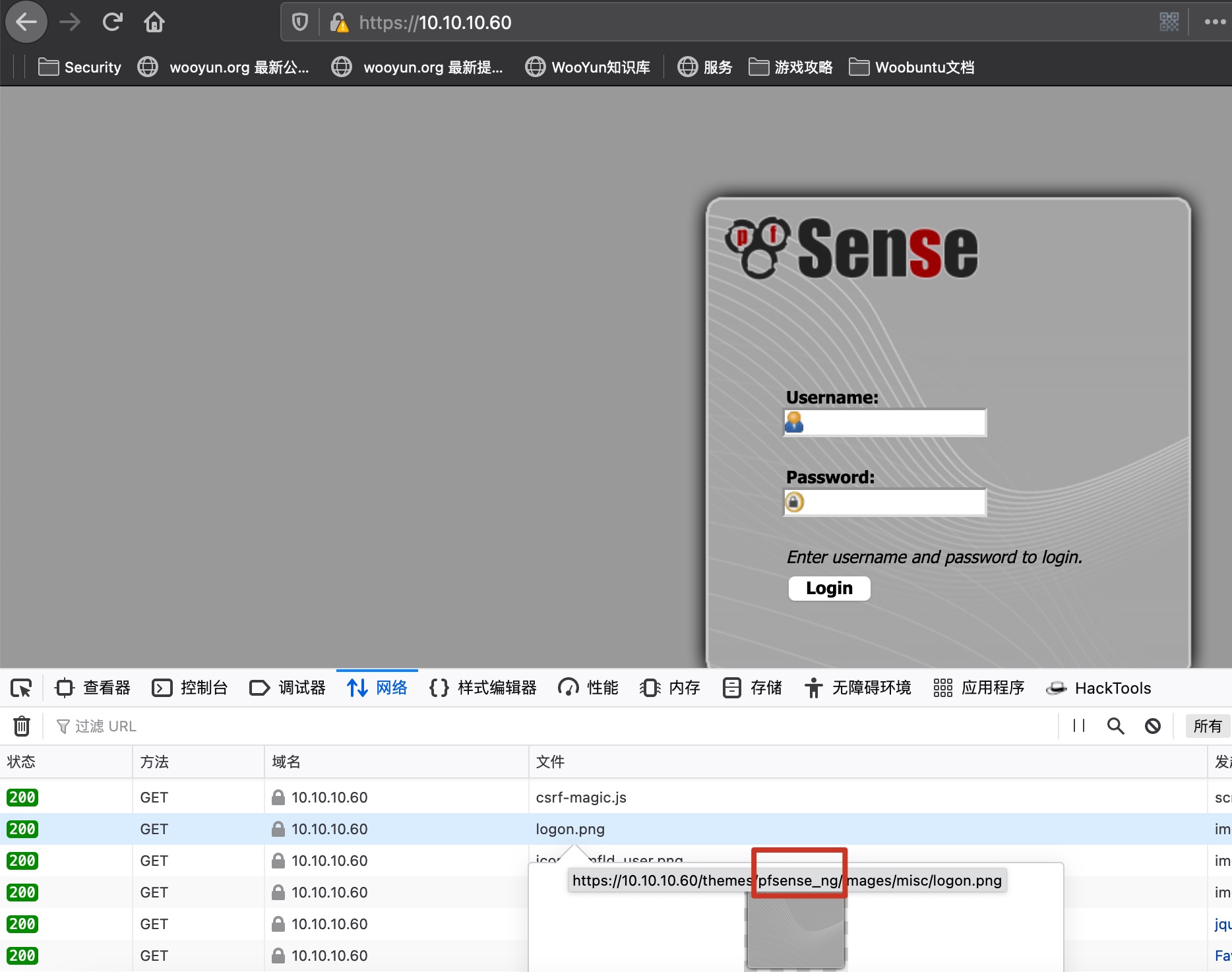Go to the browser home page icon
Screen dimensions: 1232x972
tap(154, 22)
